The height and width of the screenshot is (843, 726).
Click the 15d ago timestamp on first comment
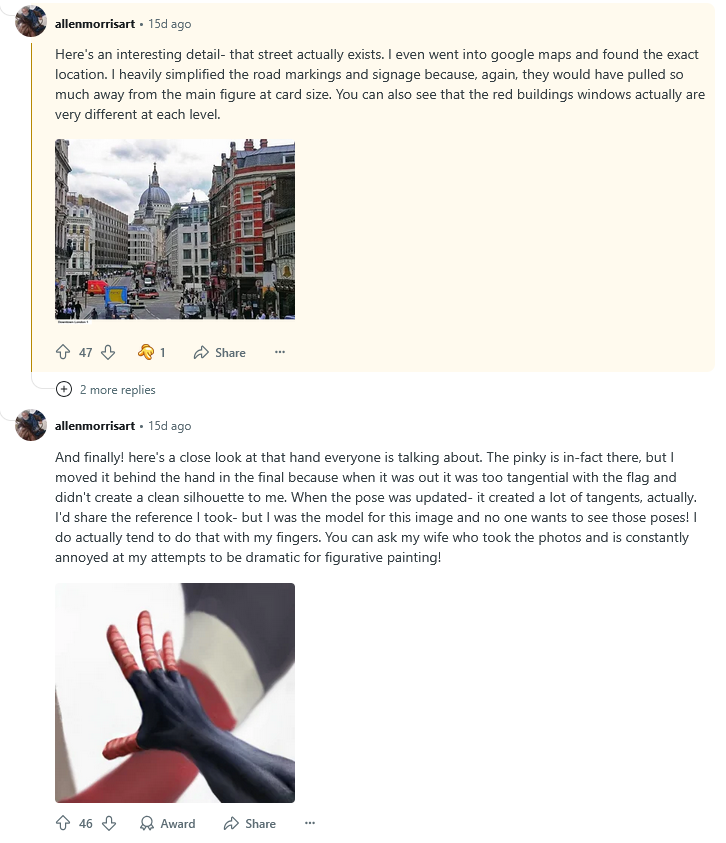(169, 24)
